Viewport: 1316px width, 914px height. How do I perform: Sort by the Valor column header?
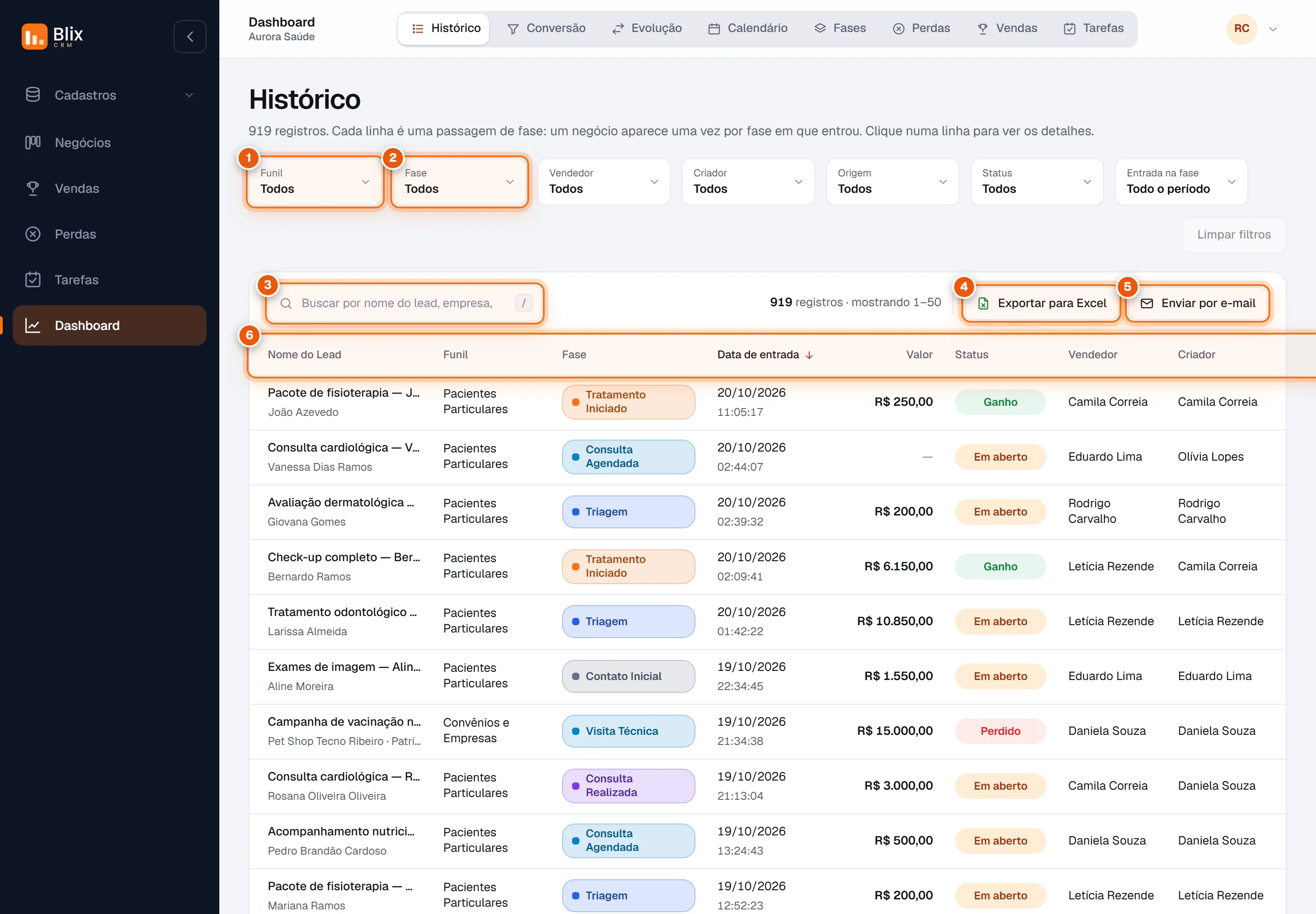pos(919,355)
